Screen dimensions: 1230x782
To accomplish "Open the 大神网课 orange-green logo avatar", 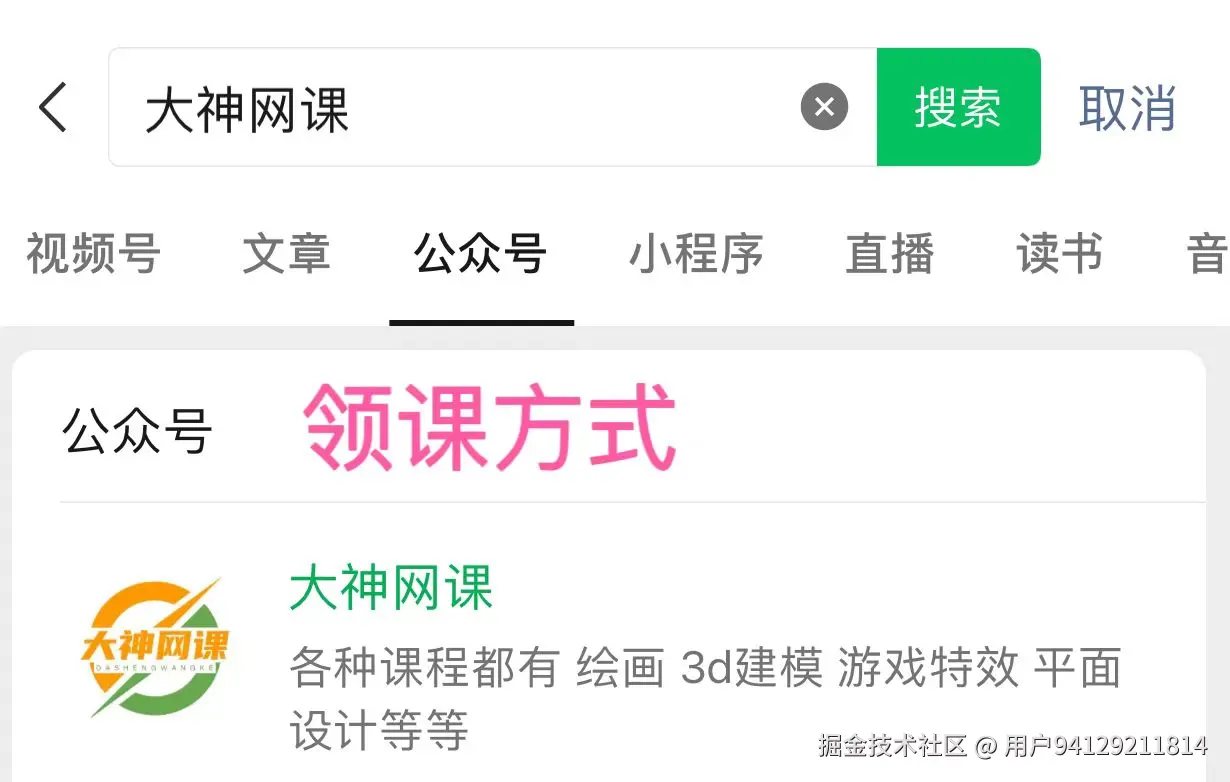I will coord(155,647).
